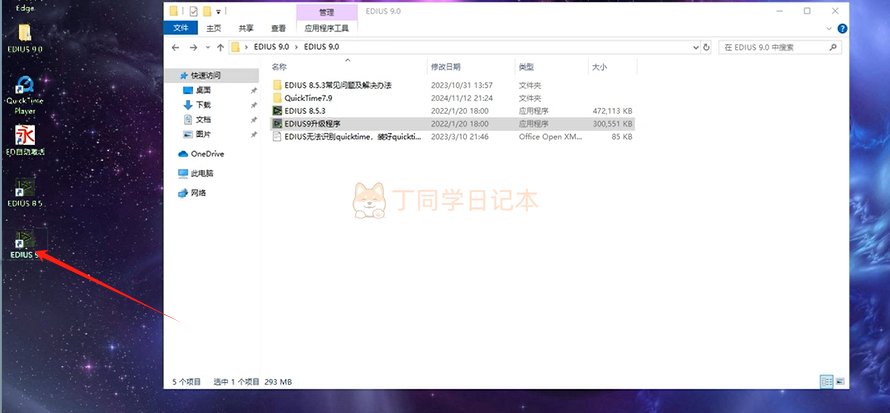Open the 查看 ribbon tab

pos(275,29)
